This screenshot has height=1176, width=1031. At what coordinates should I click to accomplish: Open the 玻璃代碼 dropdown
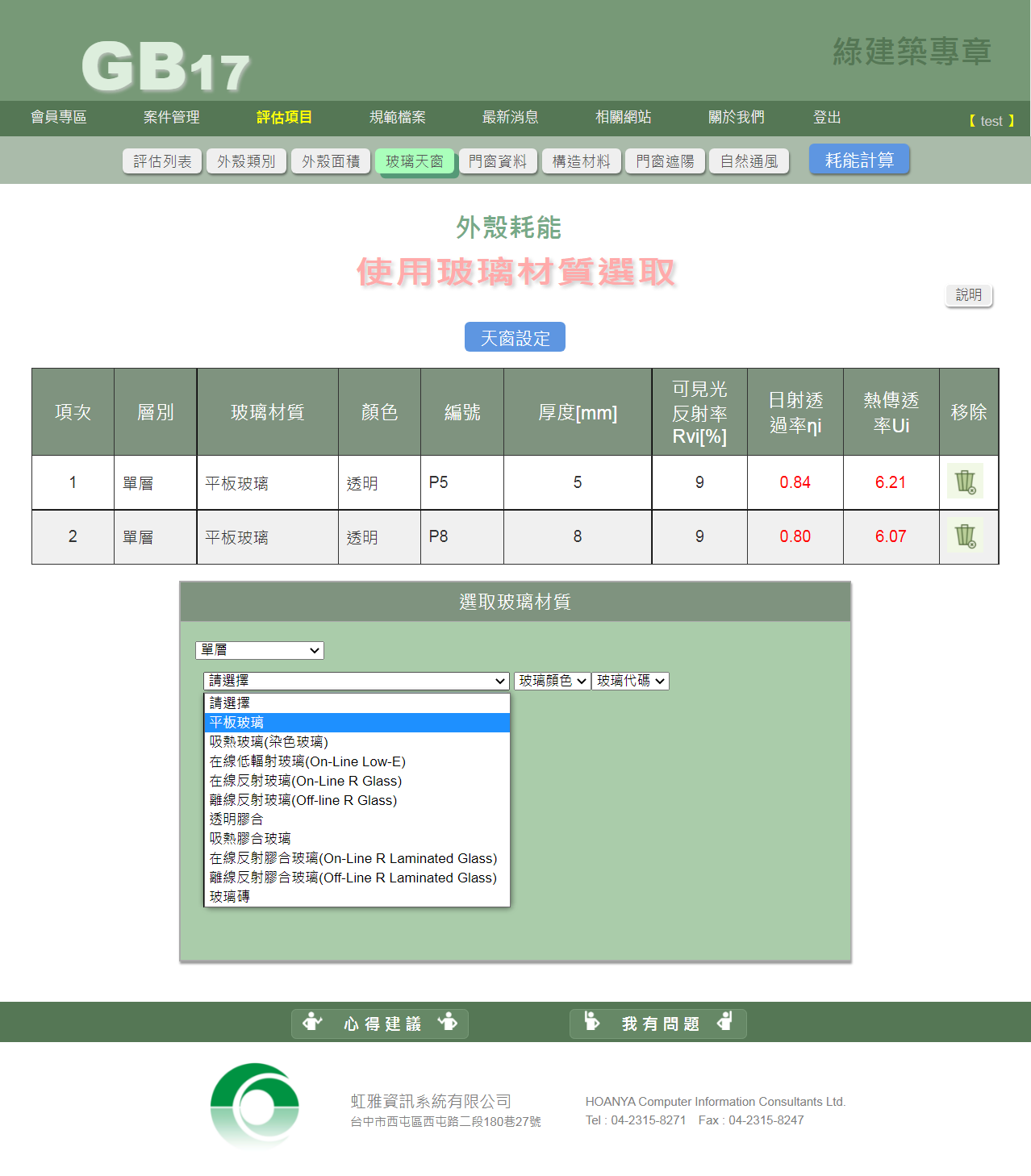click(631, 681)
